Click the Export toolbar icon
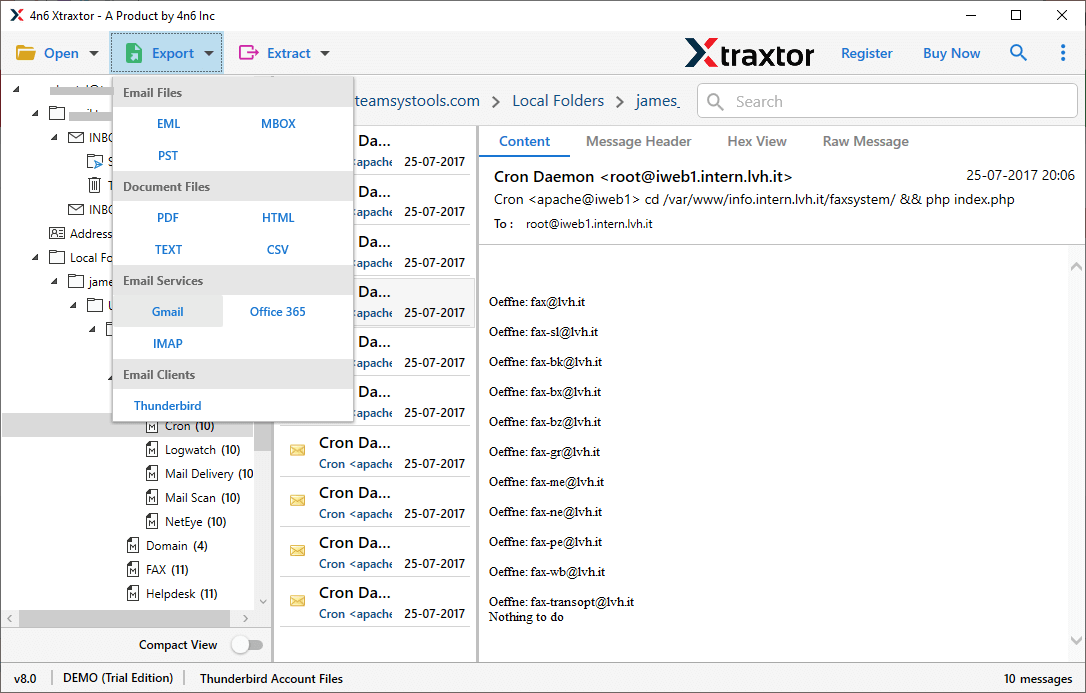This screenshot has height=693, width=1086. (x=134, y=53)
